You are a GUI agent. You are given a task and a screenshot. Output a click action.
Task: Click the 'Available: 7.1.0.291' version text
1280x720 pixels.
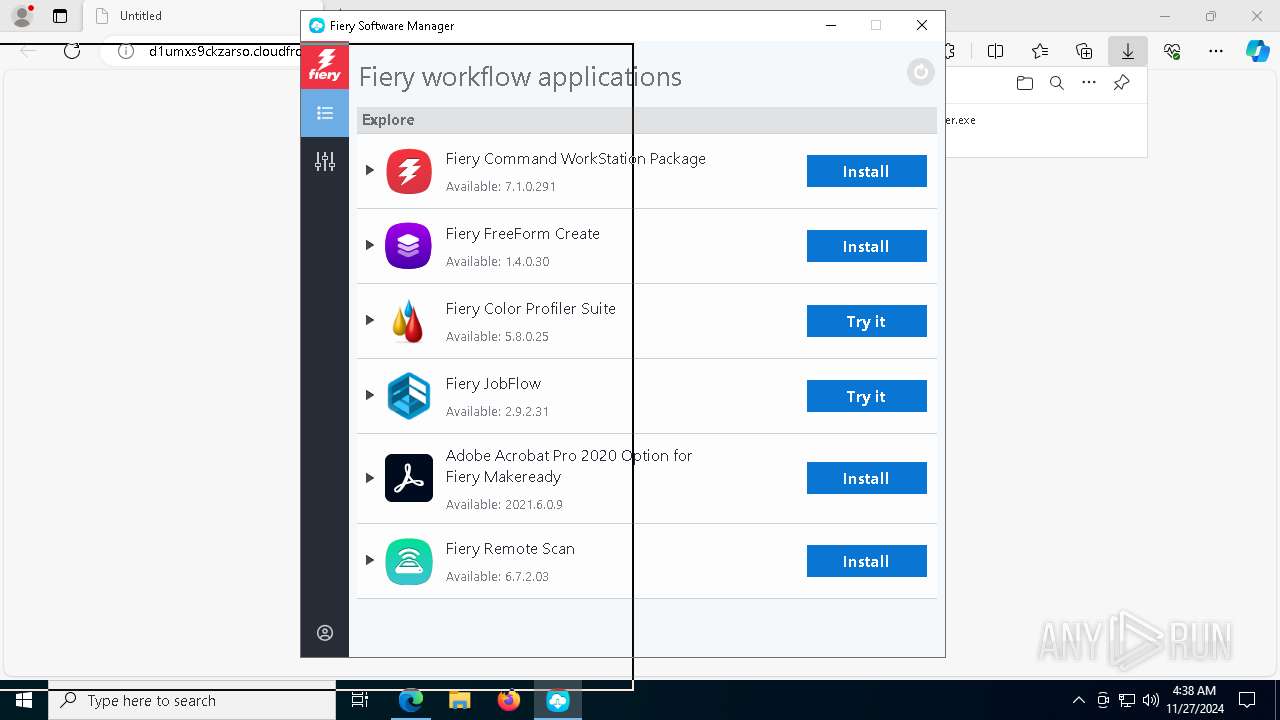pyautogui.click(x=501, y=187)
